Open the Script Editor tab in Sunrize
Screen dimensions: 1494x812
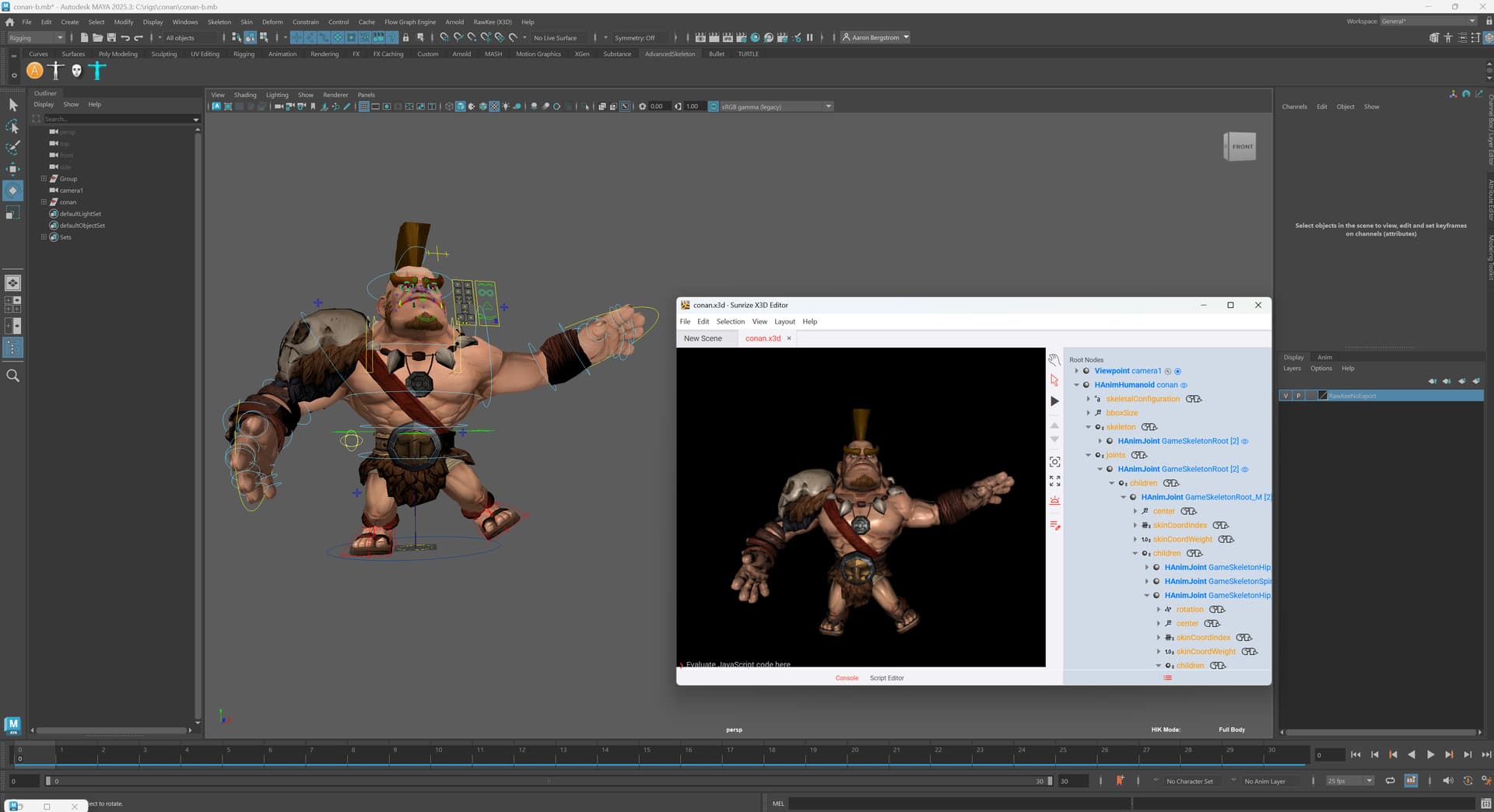[886, 678]
